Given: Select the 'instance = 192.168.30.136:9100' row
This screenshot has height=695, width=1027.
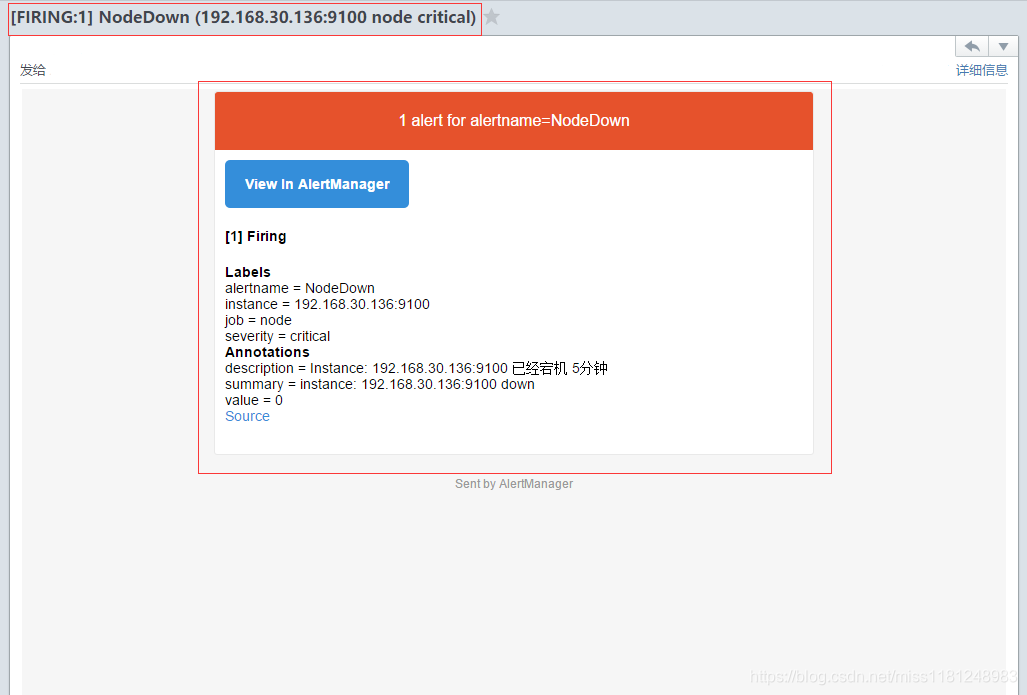Looking at the screenshot, I should coord(327,305).
